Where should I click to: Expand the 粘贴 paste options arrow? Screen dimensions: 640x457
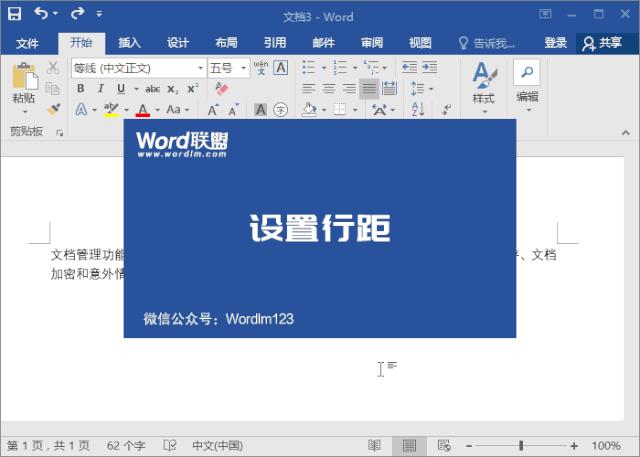[24, 111]
